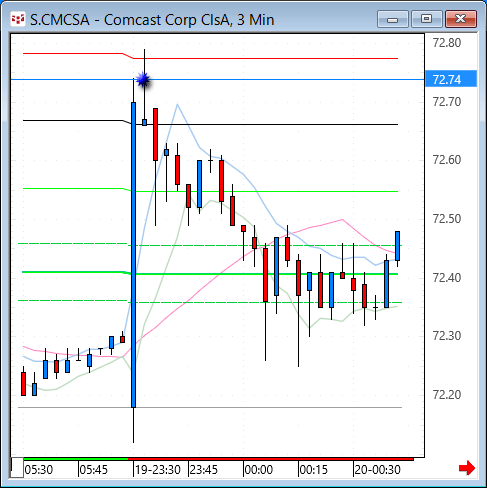The width and height of the screenshot is (487, 488).
Task: Click the 72.40 price axis label
Action: [x=447, y=277]
